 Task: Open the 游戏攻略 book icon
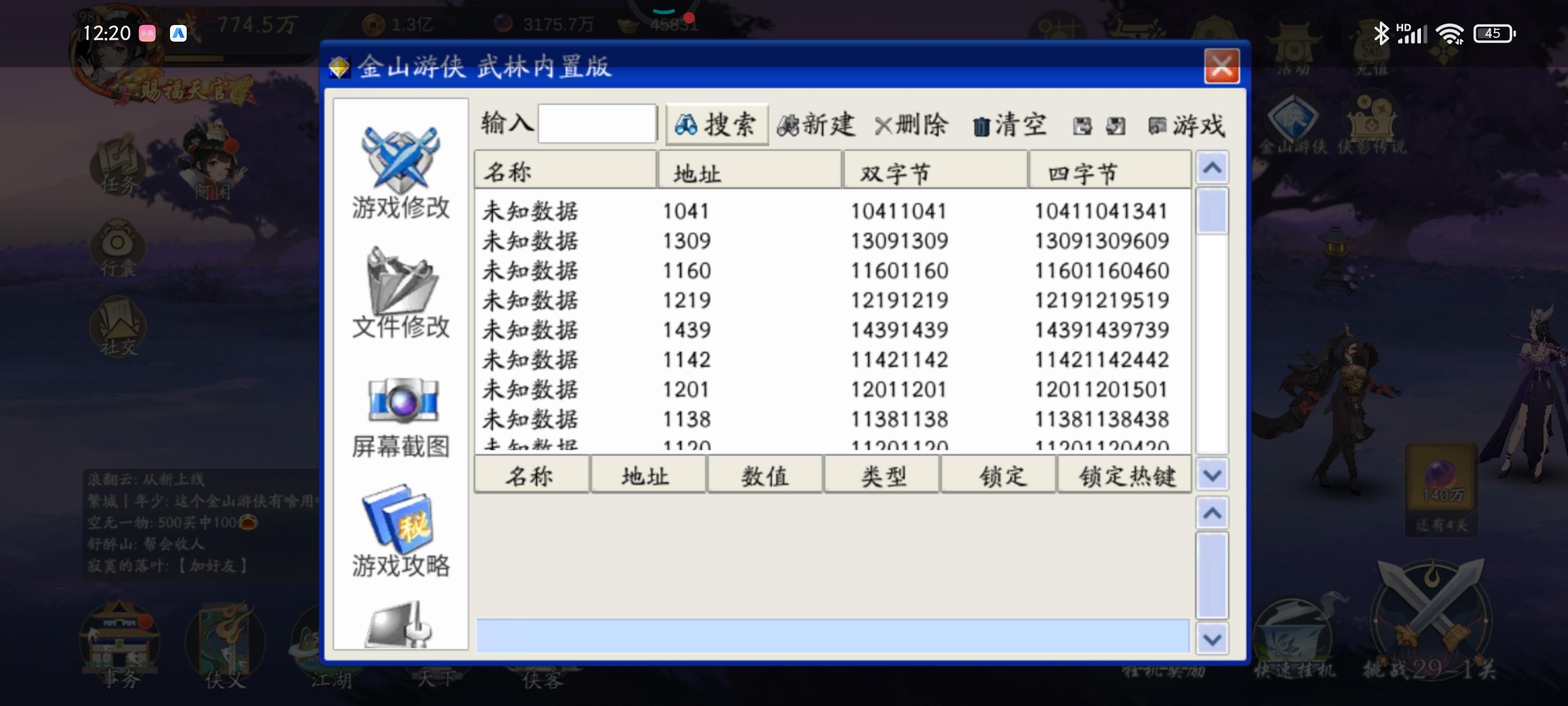399,518
